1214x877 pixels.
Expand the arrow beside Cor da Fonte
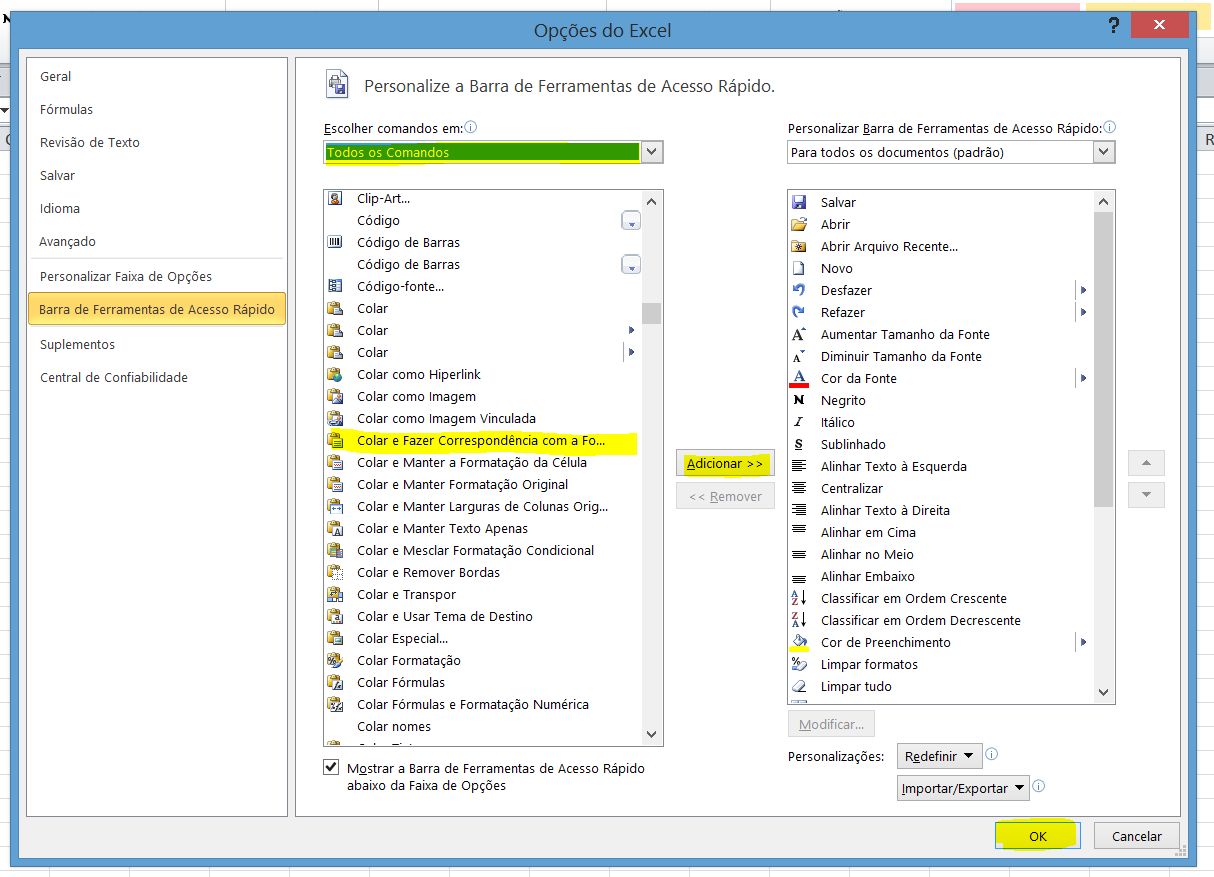pos(1083,378)
